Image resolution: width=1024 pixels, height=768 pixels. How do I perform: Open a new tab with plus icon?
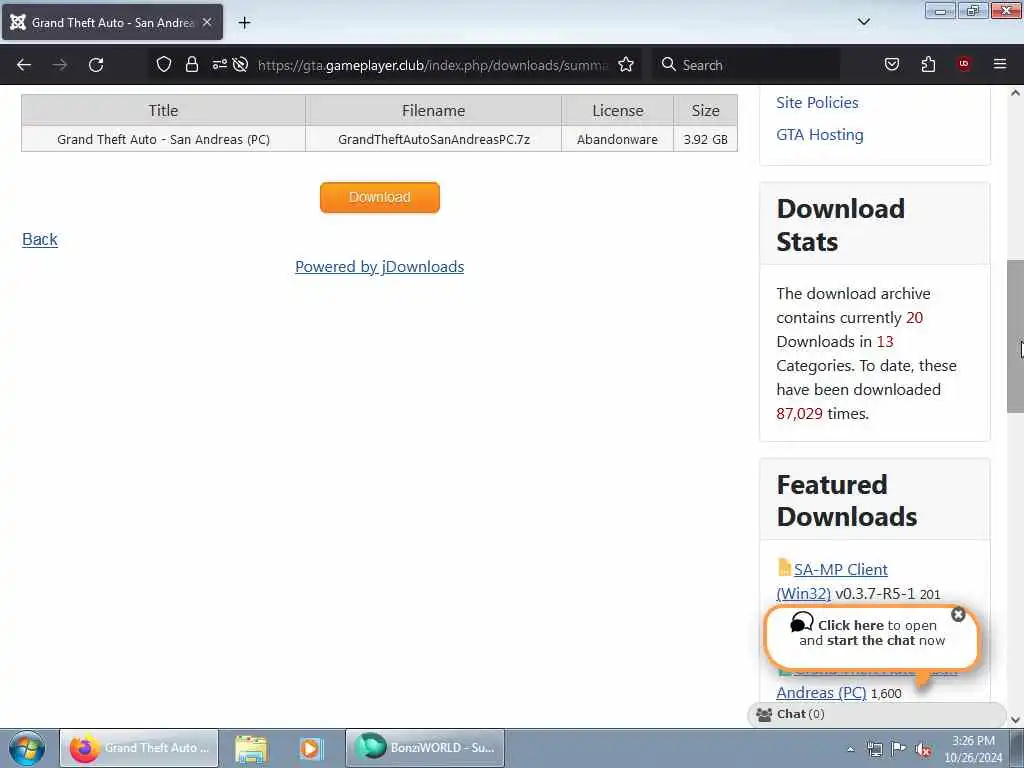[244, 23]
